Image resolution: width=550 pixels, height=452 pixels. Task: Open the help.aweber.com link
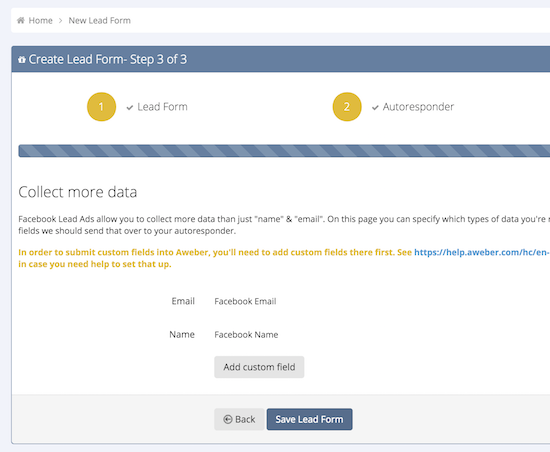pyautogui.click(x=482, y=252)
